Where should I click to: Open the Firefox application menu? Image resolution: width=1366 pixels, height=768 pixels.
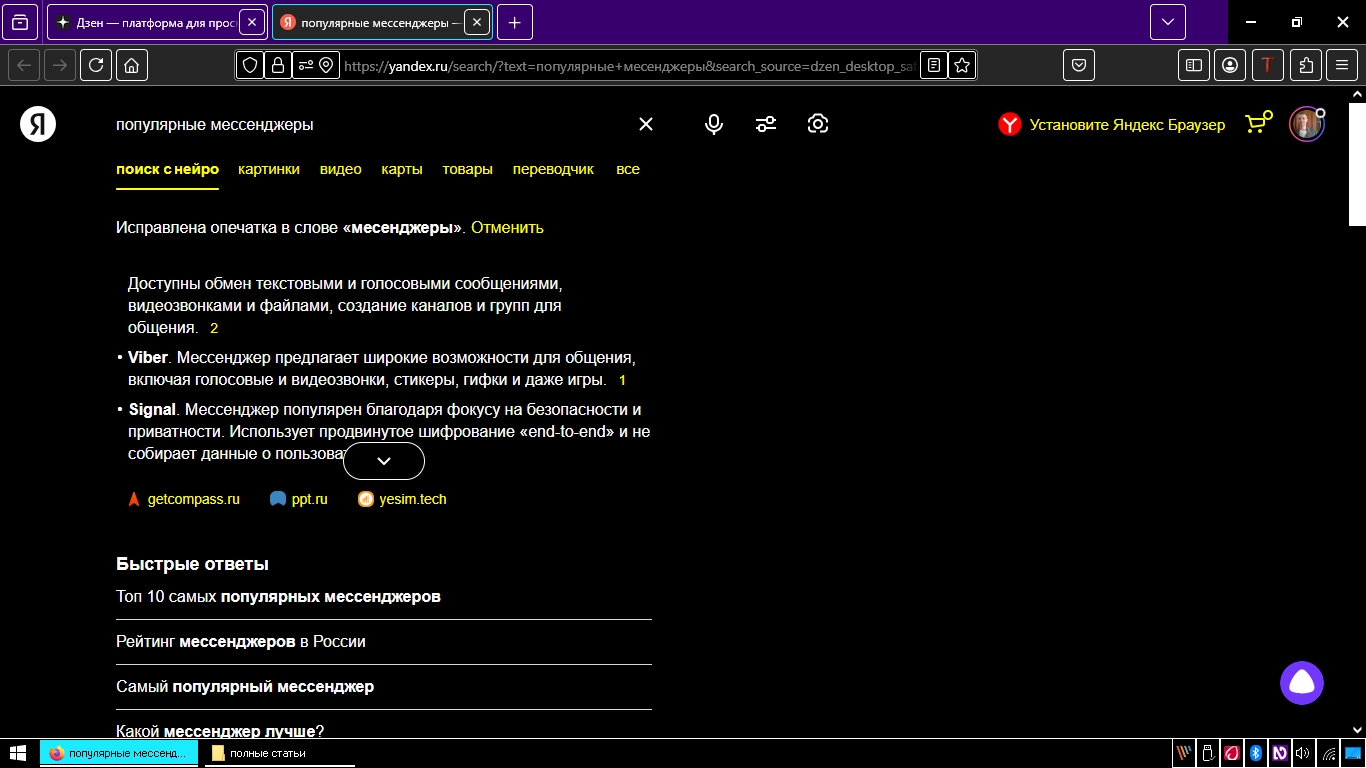pos(1342,65)
